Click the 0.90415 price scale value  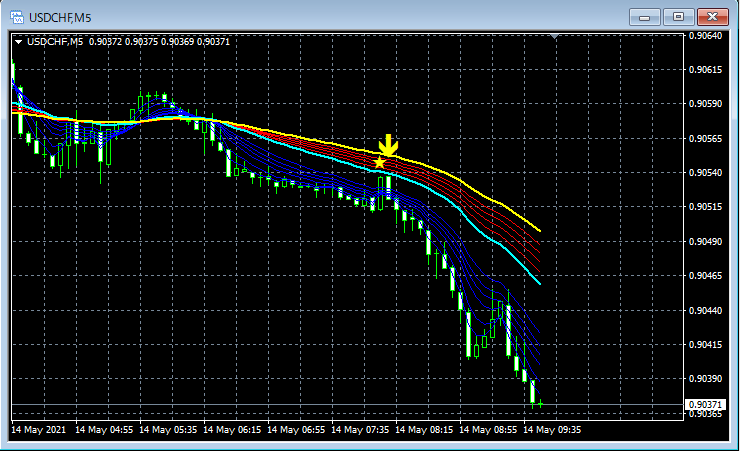tap(705, 345)
